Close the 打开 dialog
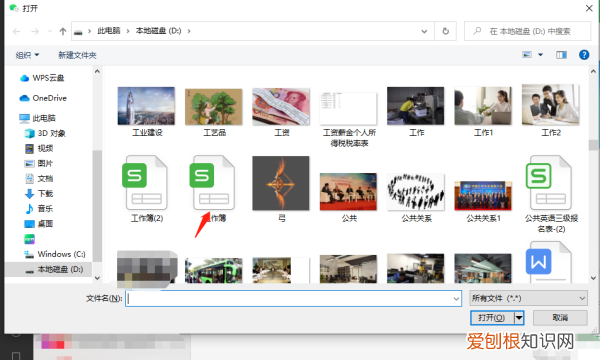600x360 pixels. tap(589, 8)
